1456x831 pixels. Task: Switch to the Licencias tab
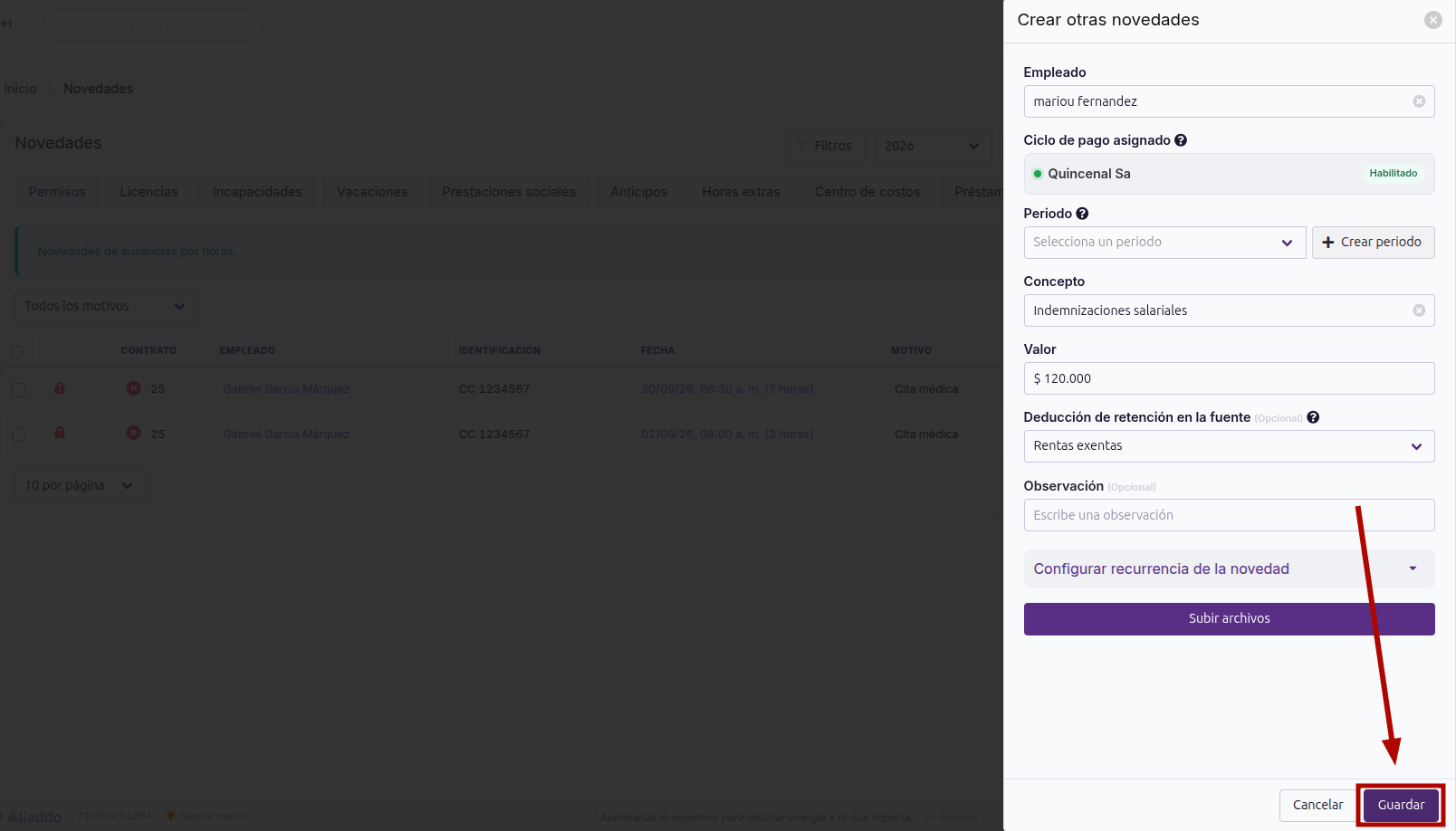149,192
